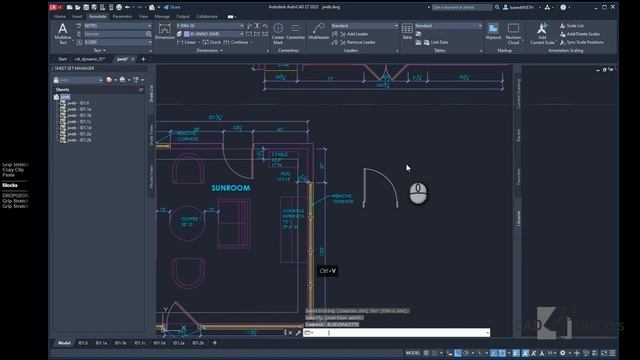Toggle MODEL space button in status bar

413,353
